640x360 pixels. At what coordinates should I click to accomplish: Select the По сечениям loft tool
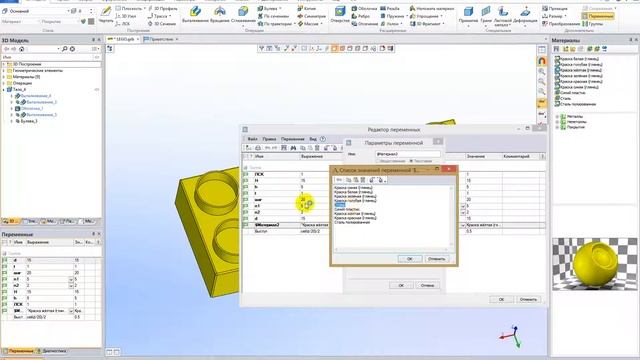[273, 16]
